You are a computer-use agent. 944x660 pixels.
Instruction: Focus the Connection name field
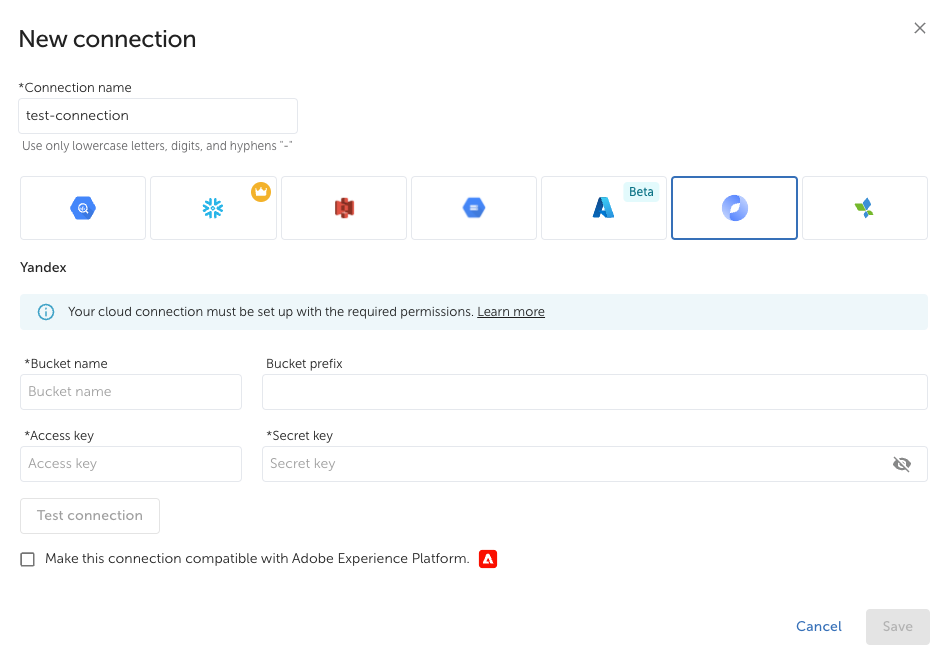158,116
